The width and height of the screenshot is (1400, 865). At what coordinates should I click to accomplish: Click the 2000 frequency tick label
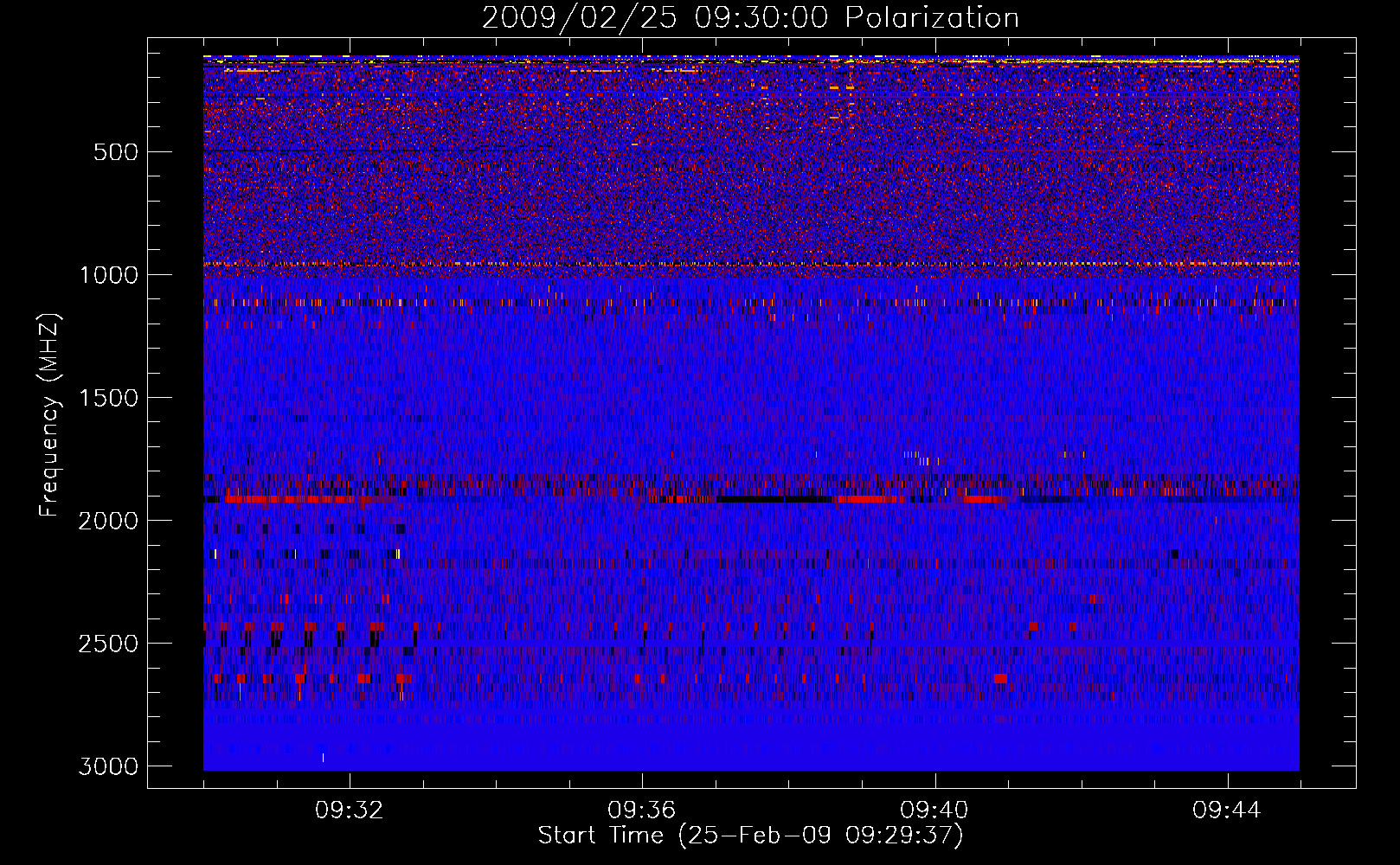tap(108, 521)
